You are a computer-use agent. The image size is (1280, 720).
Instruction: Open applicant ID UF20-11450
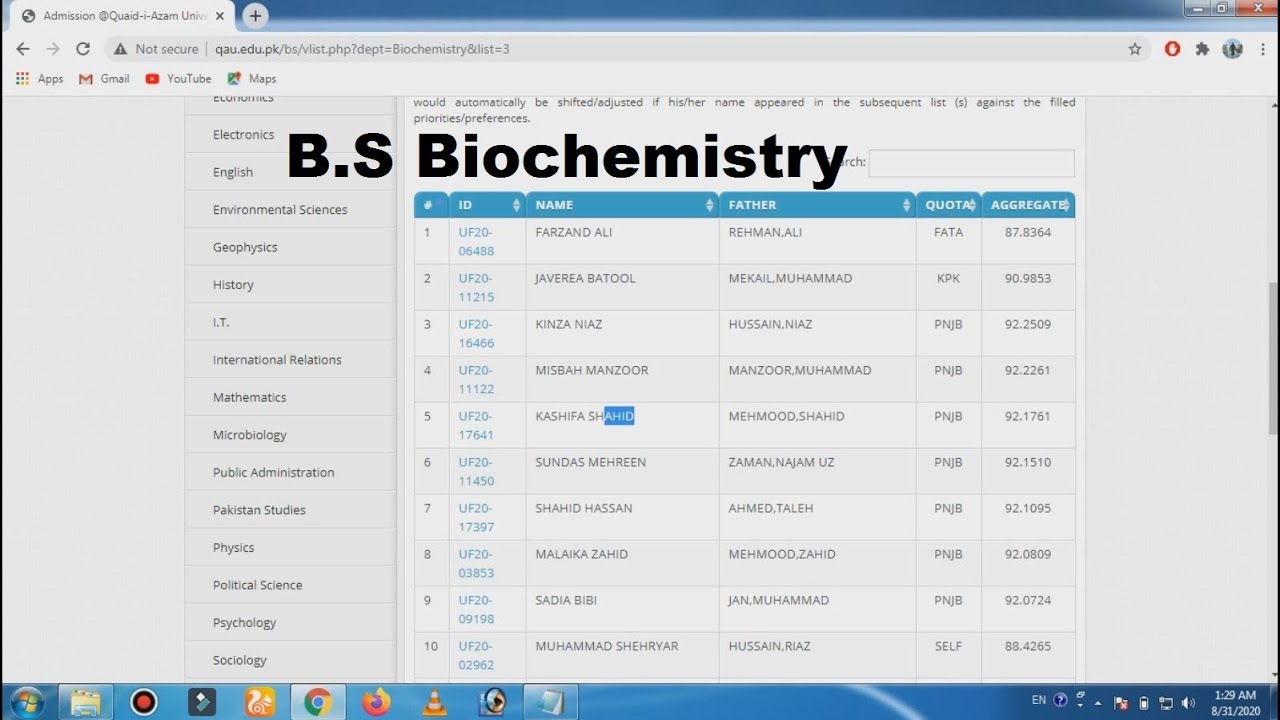(476, 471)
